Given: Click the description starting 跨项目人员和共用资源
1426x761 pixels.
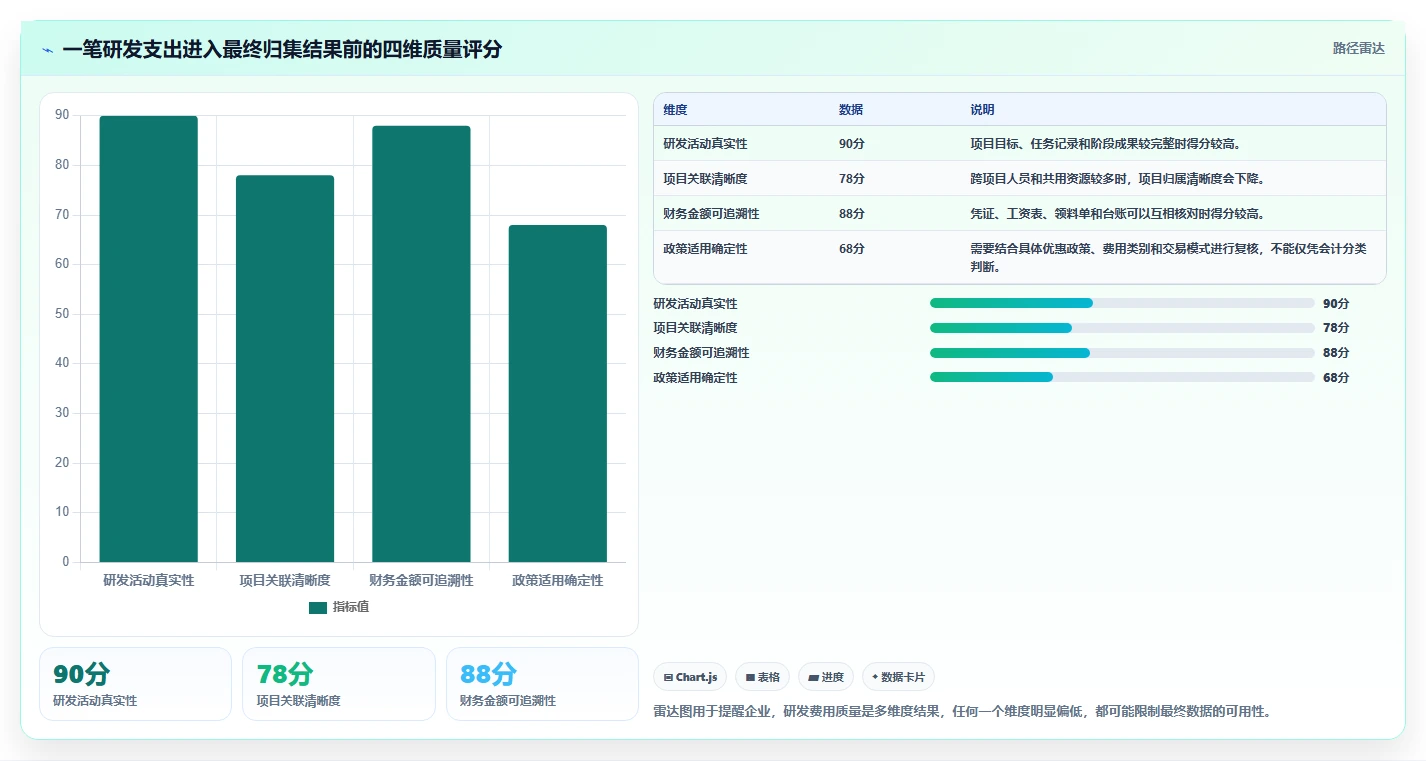Looking at the screenshot, I should [1119, 179].
